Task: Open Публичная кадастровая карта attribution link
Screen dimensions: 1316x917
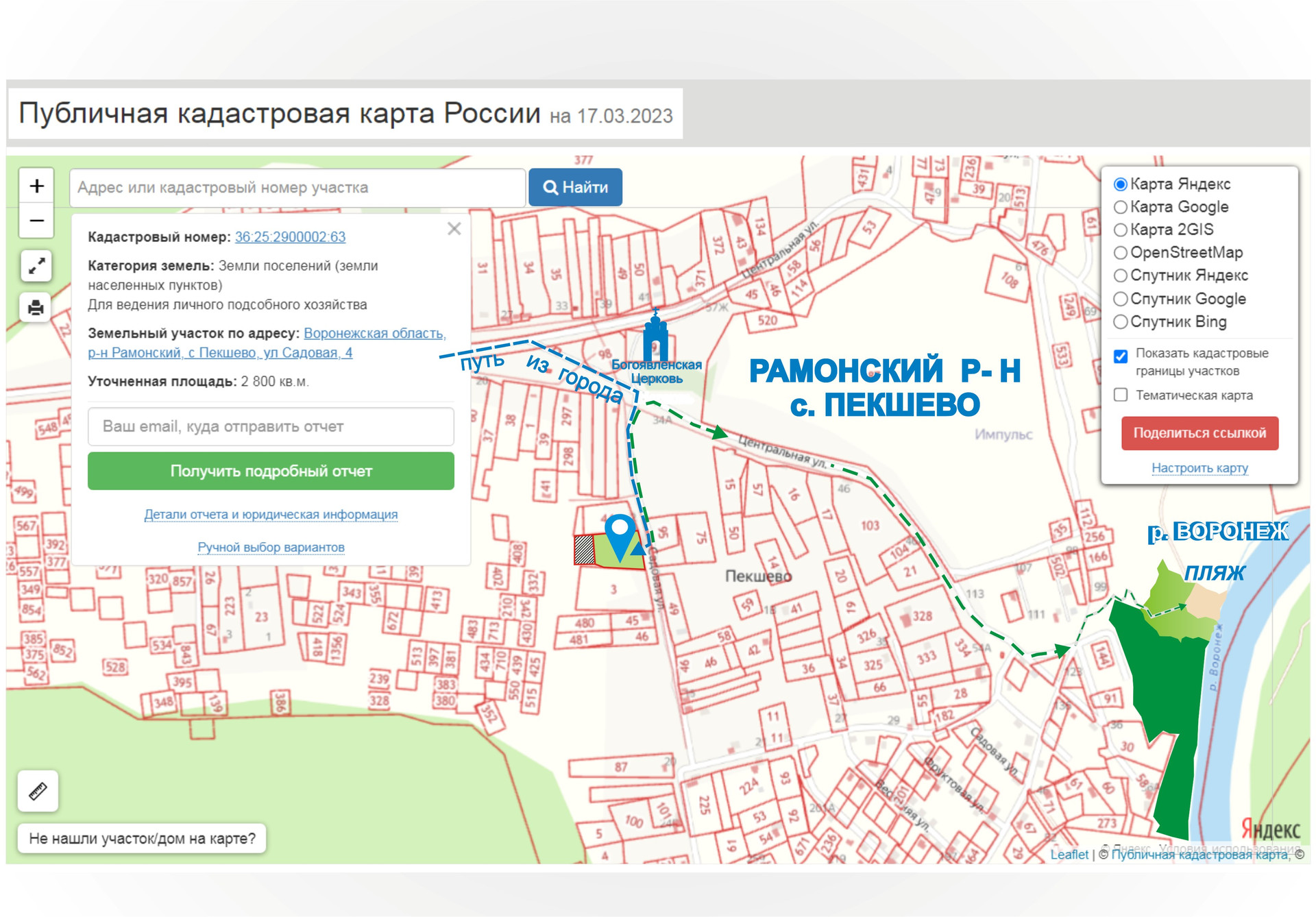Action: (1200, 854)
